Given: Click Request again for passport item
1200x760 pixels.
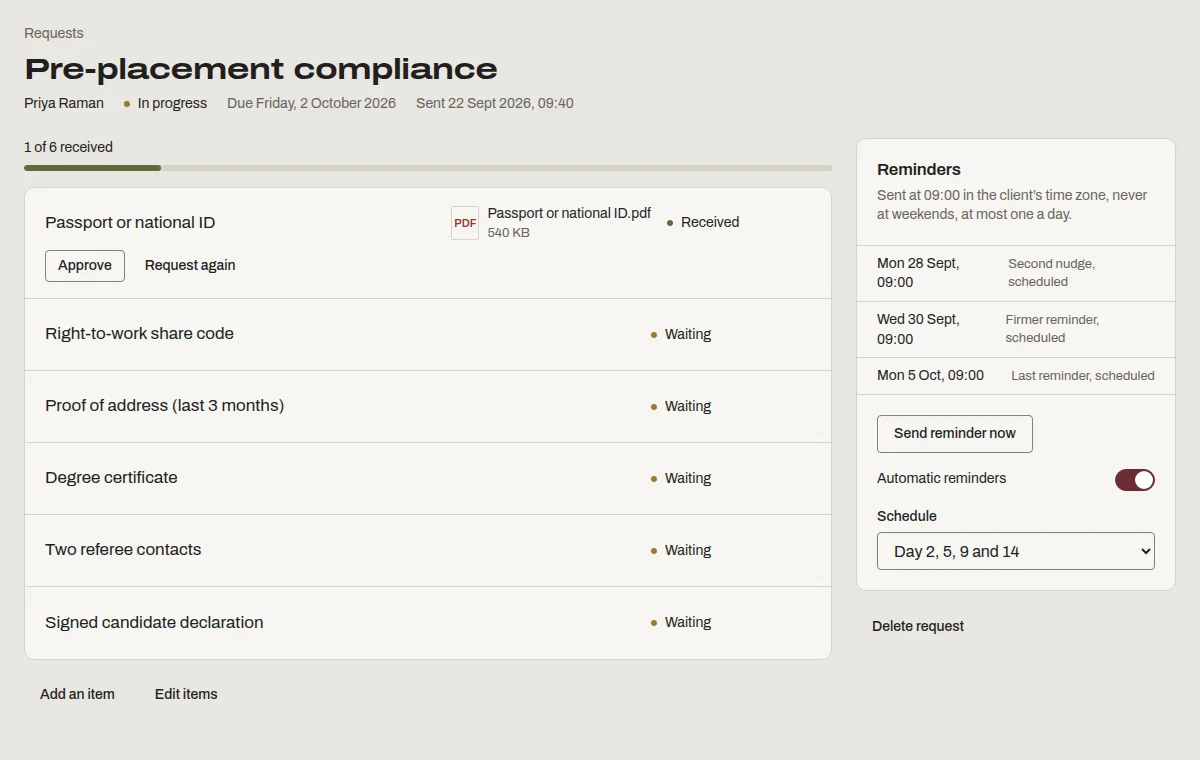Looking at the screenshot, I should [x=190, y=266].
